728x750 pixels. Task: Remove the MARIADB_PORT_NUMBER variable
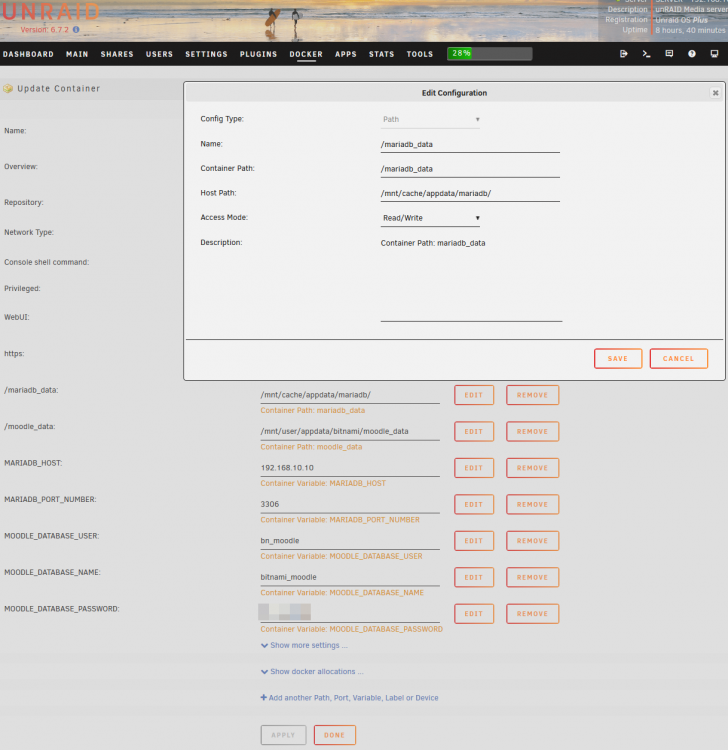click(x=532, y=504)
